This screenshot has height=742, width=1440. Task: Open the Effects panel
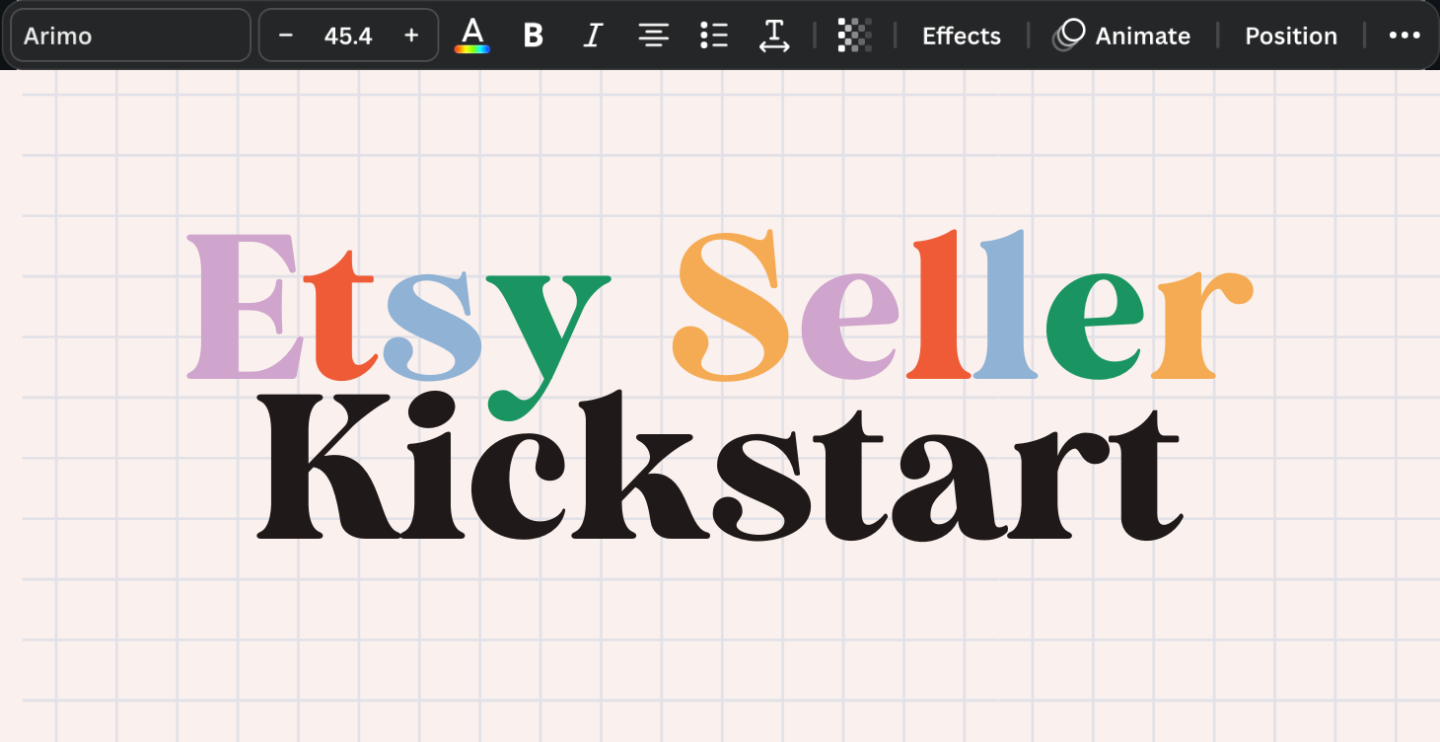(961, 36)
